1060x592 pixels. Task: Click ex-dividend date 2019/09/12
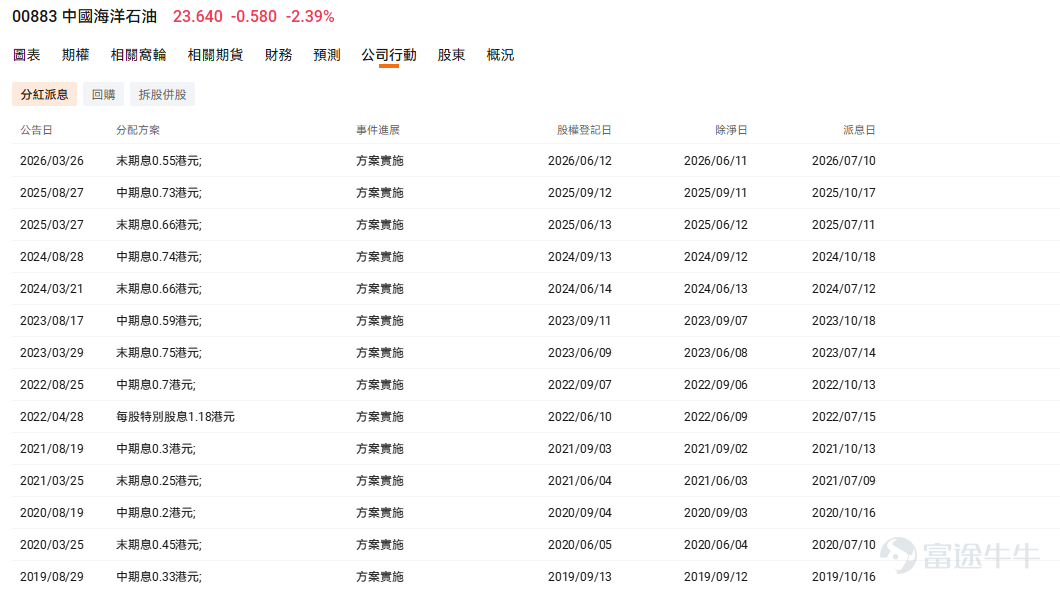(716, 576)
